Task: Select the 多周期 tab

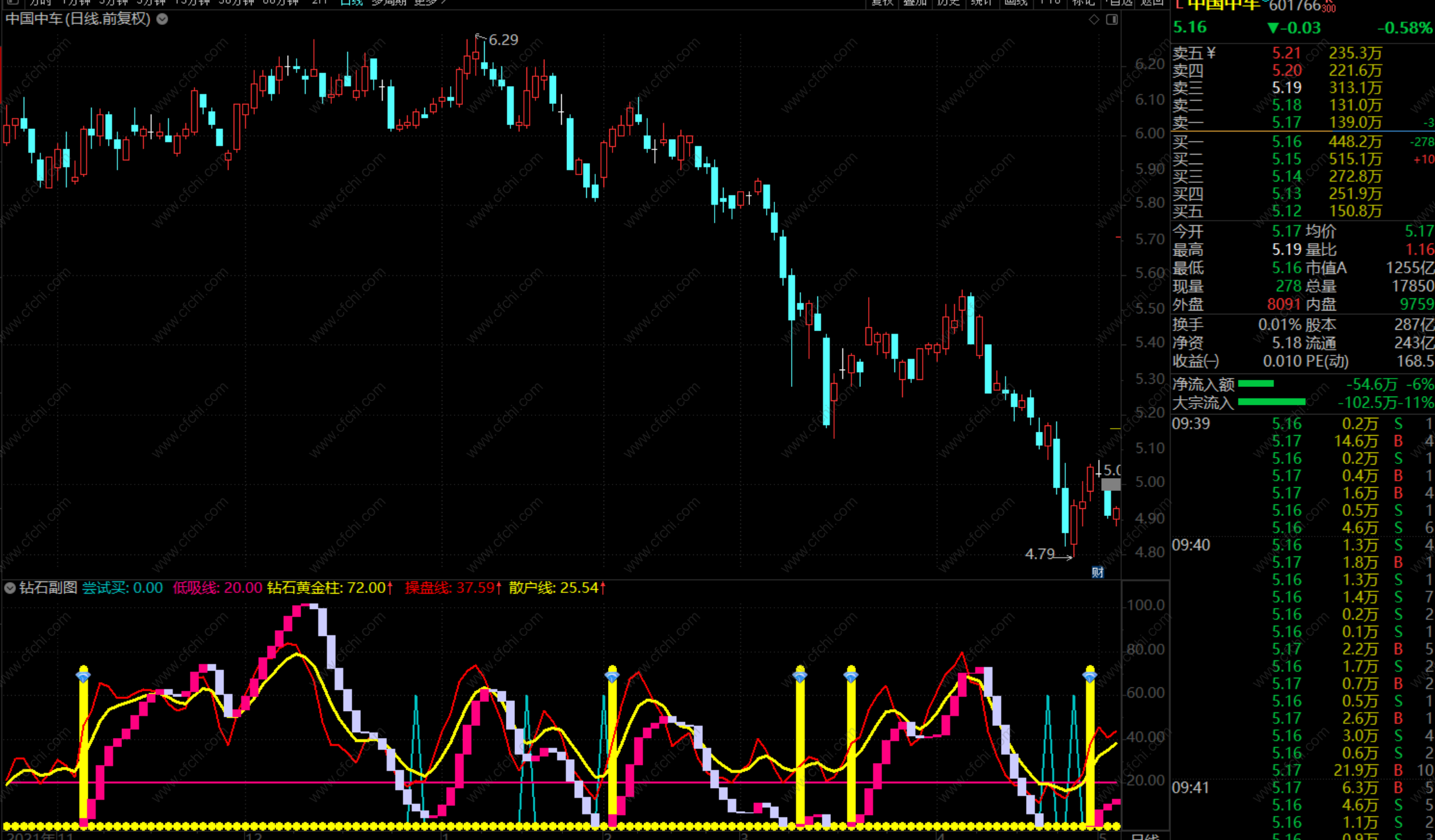Action: [x=388, y=3]
